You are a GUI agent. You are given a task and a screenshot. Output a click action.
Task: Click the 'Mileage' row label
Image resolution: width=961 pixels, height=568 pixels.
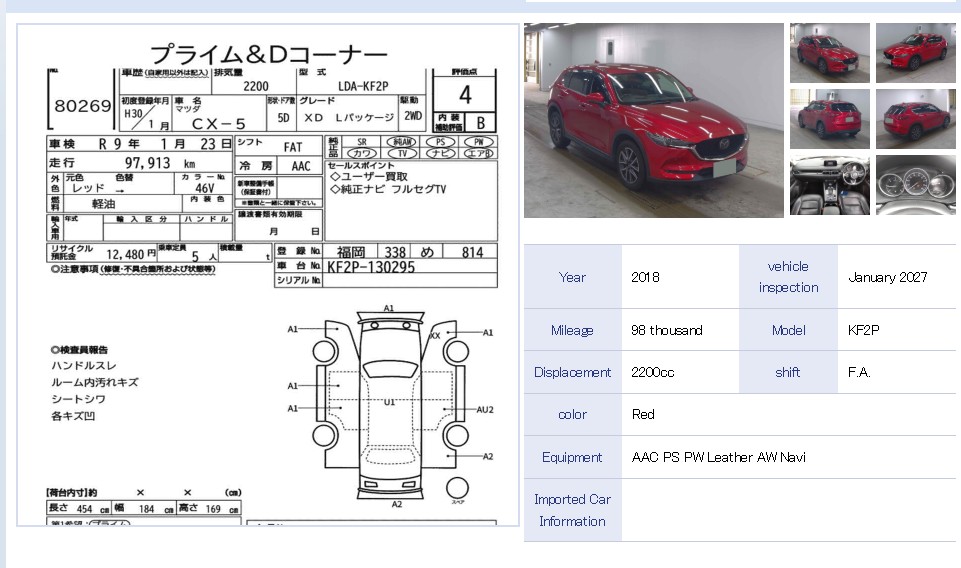click(x=572, y=330)
